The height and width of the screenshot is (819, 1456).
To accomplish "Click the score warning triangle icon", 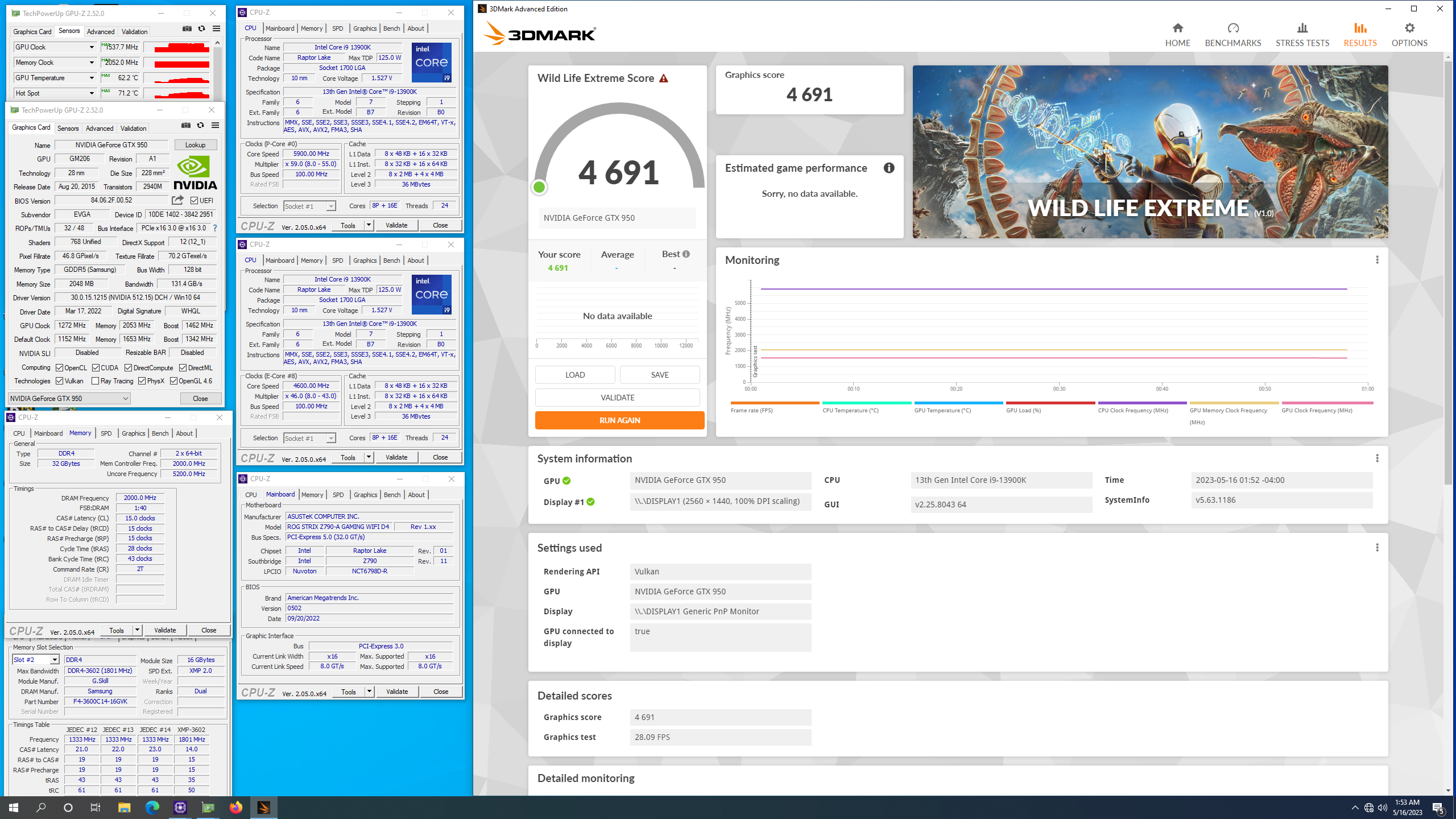I will (664, 78).
